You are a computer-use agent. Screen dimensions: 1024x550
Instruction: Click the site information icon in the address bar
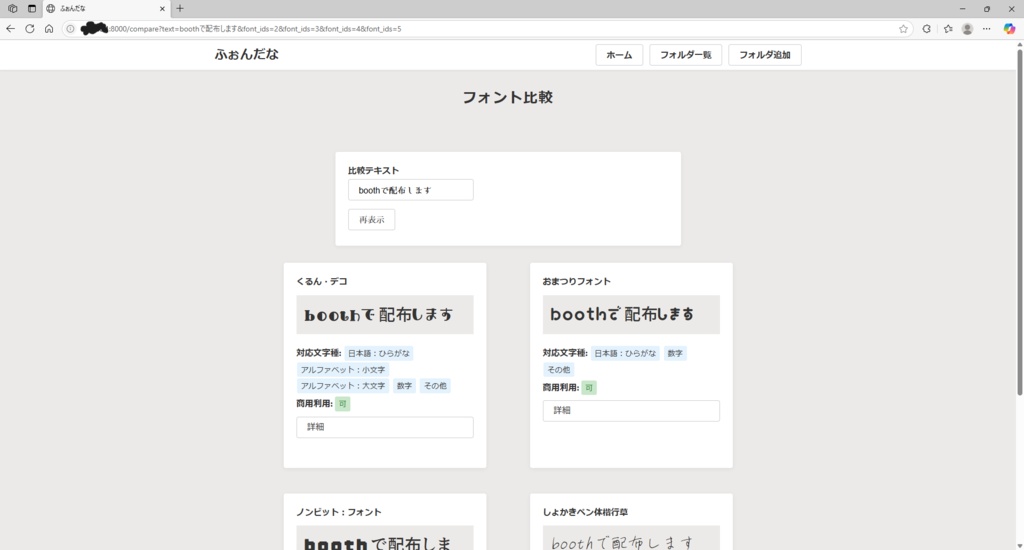71,29
